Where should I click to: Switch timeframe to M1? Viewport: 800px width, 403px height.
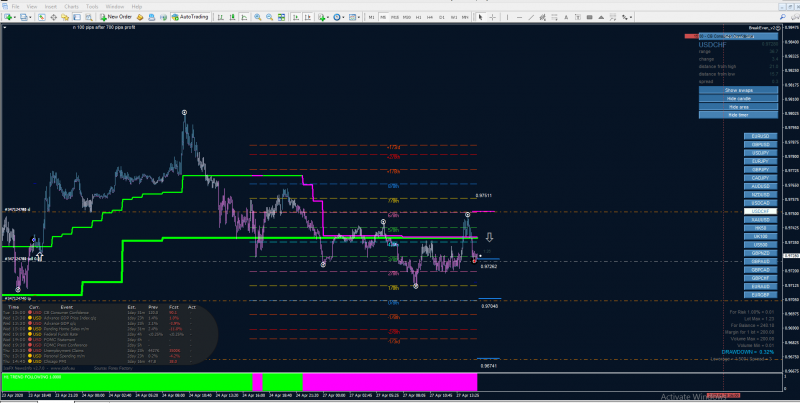pos(371,17)
